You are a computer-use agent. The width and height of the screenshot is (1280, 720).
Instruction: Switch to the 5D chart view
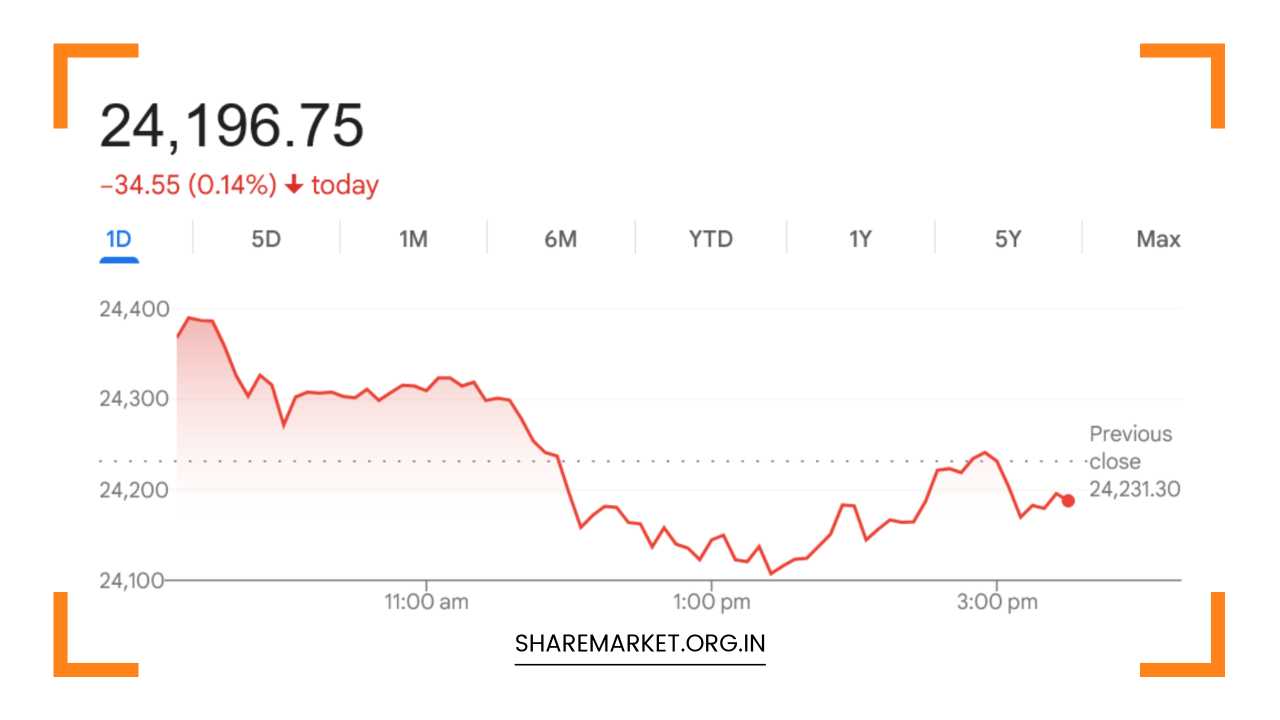(x=265, y=239)
